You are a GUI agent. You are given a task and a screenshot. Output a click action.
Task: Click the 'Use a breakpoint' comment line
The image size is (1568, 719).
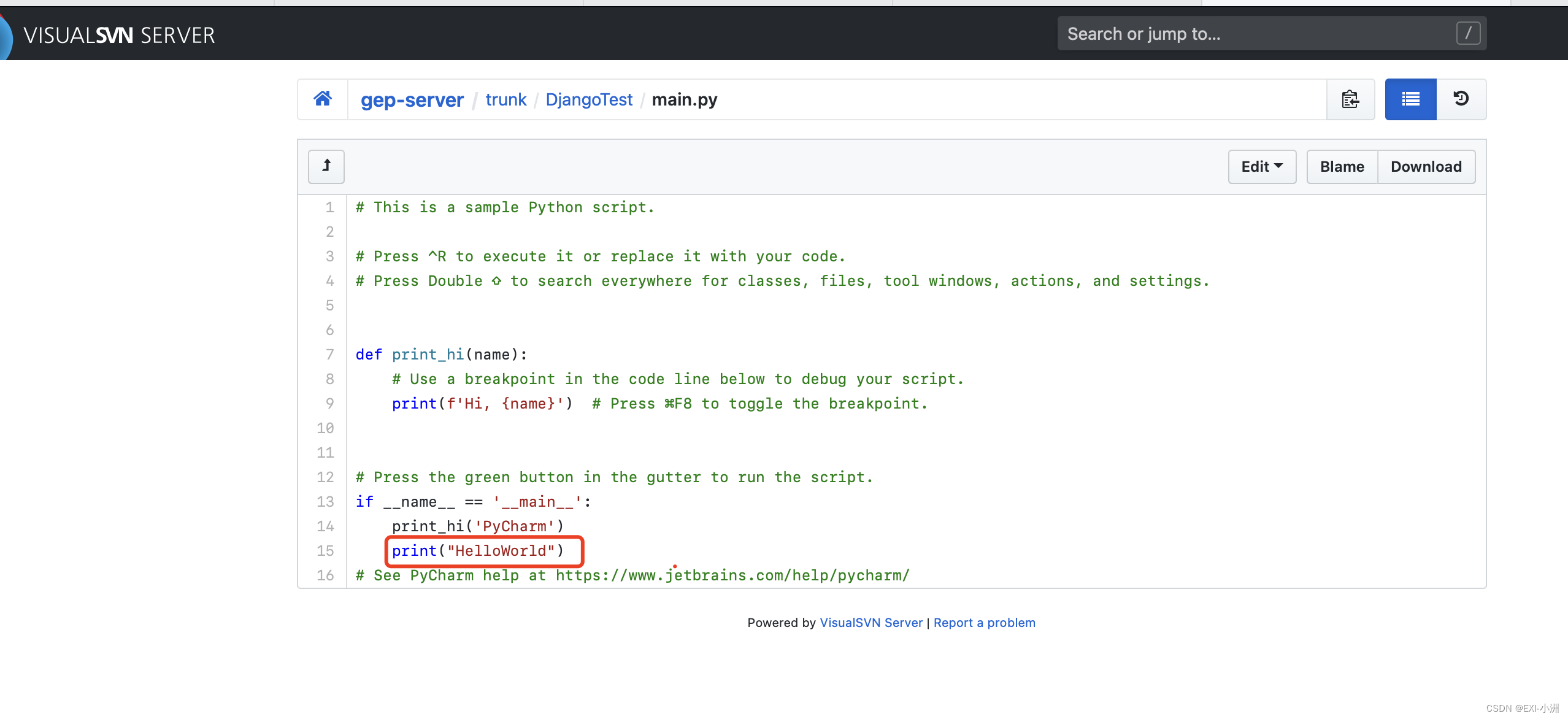pyautogui.click(x=678, y=379)
